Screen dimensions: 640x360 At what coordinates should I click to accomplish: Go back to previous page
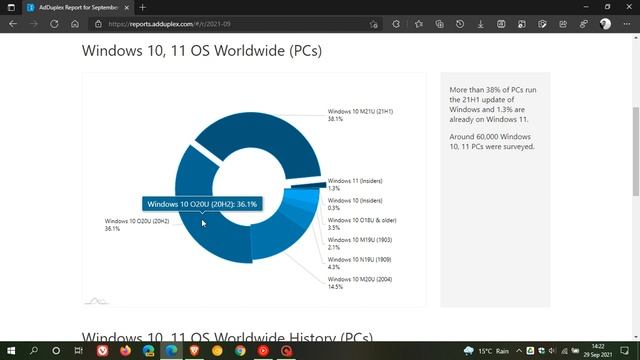(13, 24)
